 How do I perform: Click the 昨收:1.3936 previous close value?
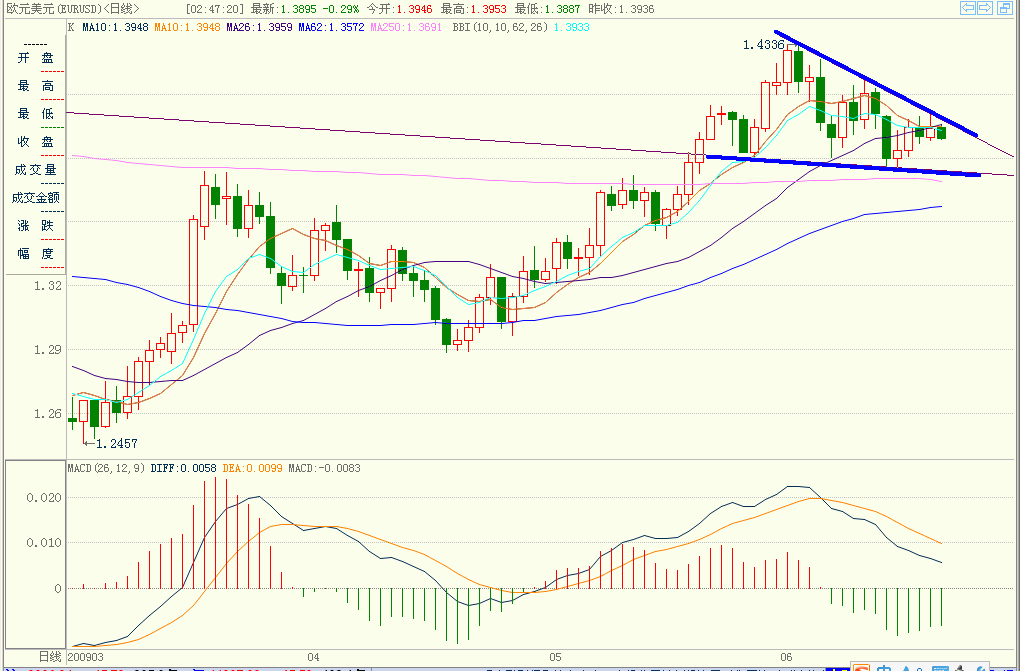[623, 9]
